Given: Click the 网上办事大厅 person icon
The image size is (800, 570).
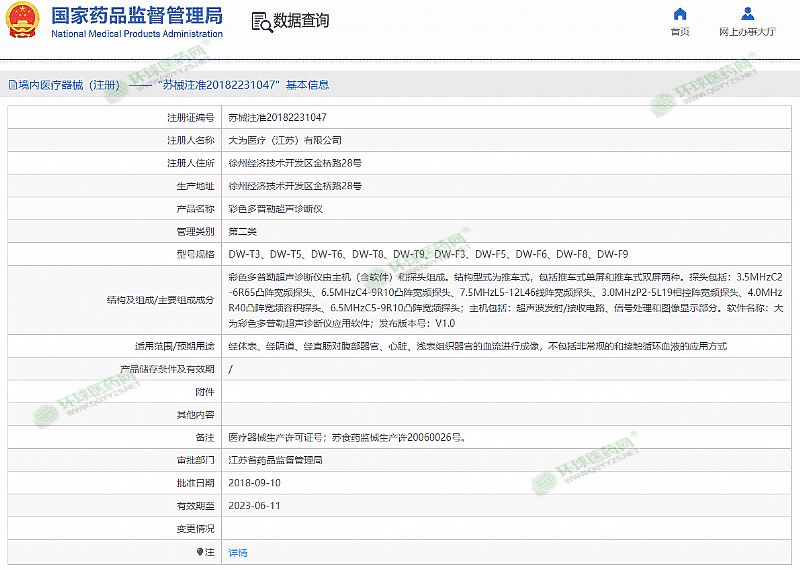Looking at the screenshot, I should point(747,14).
